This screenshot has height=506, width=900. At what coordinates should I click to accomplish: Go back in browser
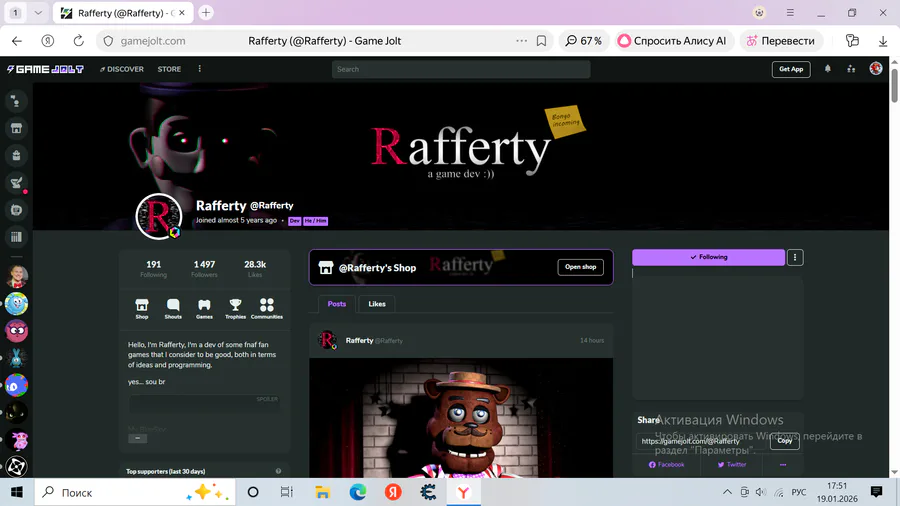click(x=17, y=41)
